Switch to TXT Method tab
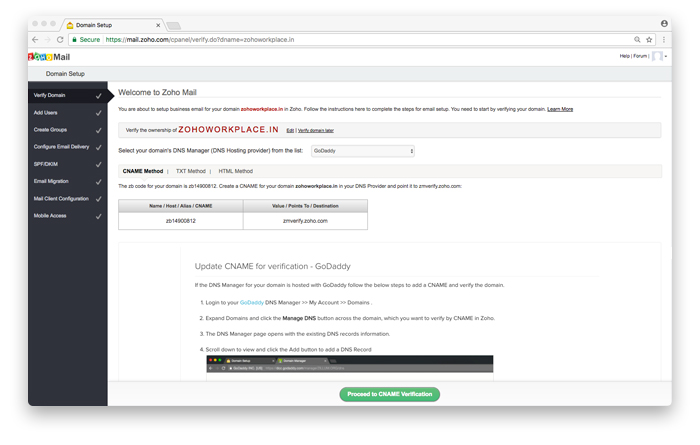This screenshot has width=700, height=445. (191, 171)
